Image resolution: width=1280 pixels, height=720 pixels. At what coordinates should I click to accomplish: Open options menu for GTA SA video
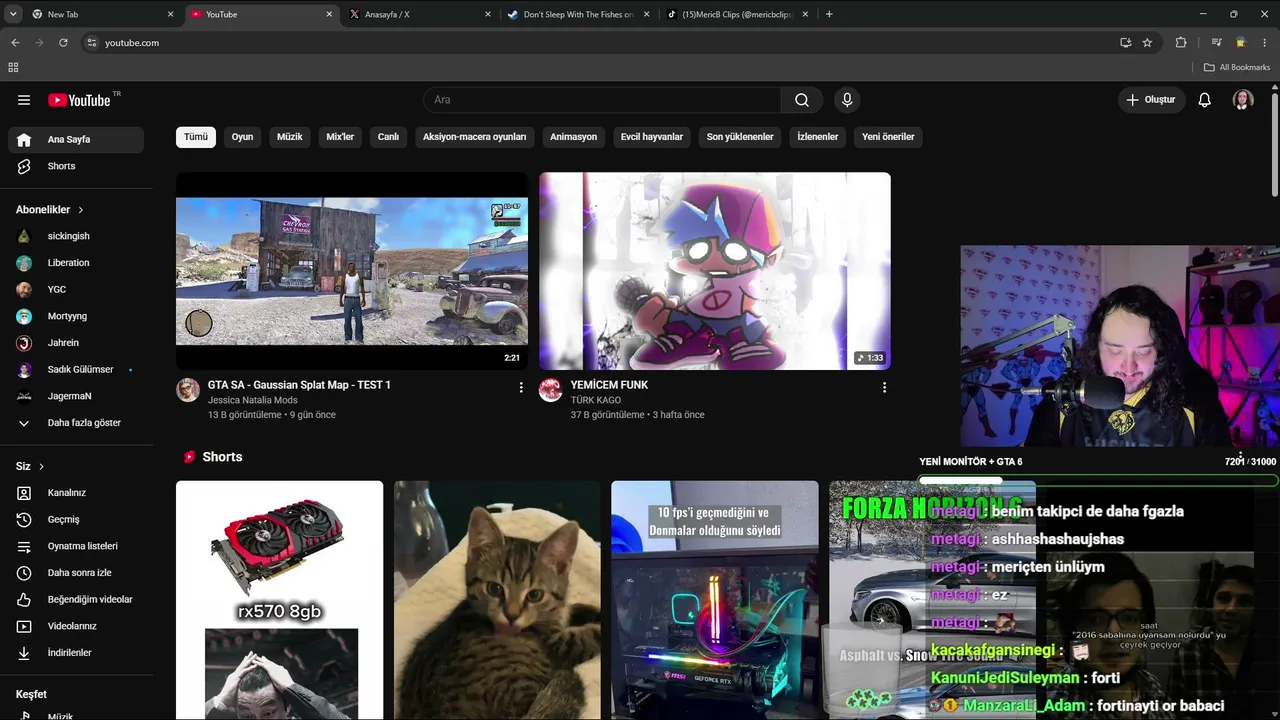pyautogui.click(x=521, y=387)
